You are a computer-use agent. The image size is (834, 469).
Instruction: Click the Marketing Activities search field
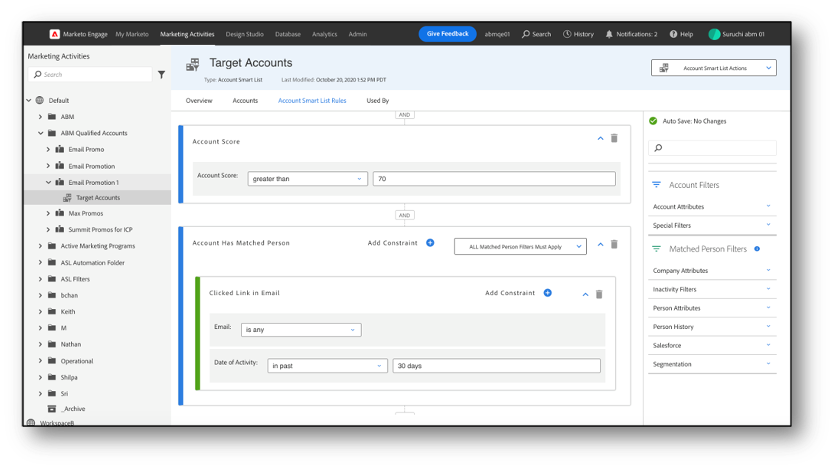[90, 74]
